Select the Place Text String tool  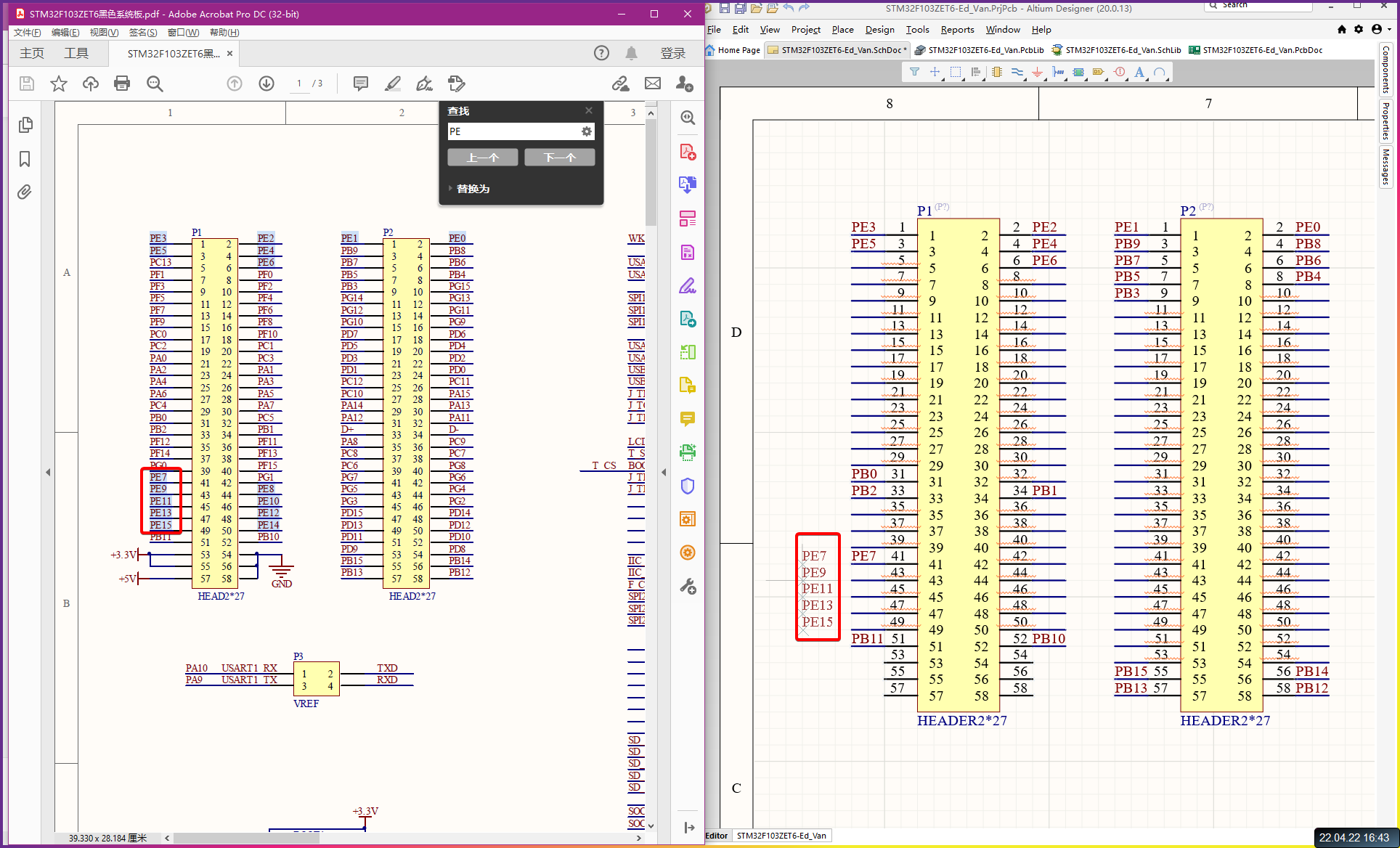(1140, 72)
